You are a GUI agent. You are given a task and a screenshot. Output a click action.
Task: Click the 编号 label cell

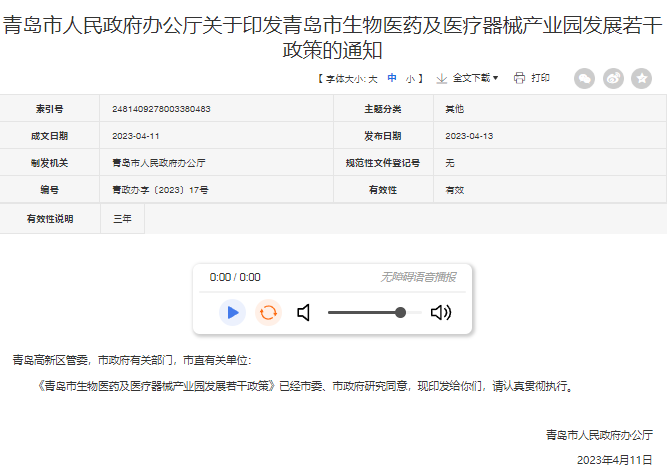(x=50, y=190)
